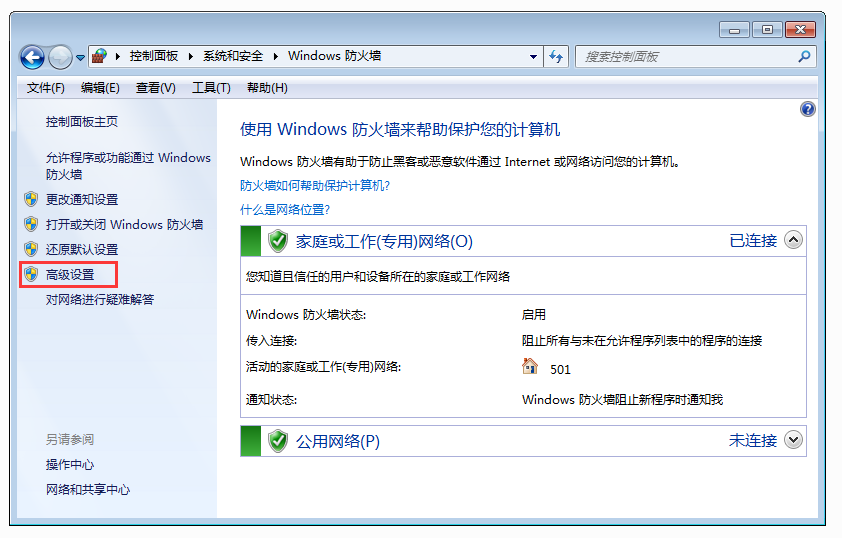Open the 编辑(E) menu

[x=100, y=88]
